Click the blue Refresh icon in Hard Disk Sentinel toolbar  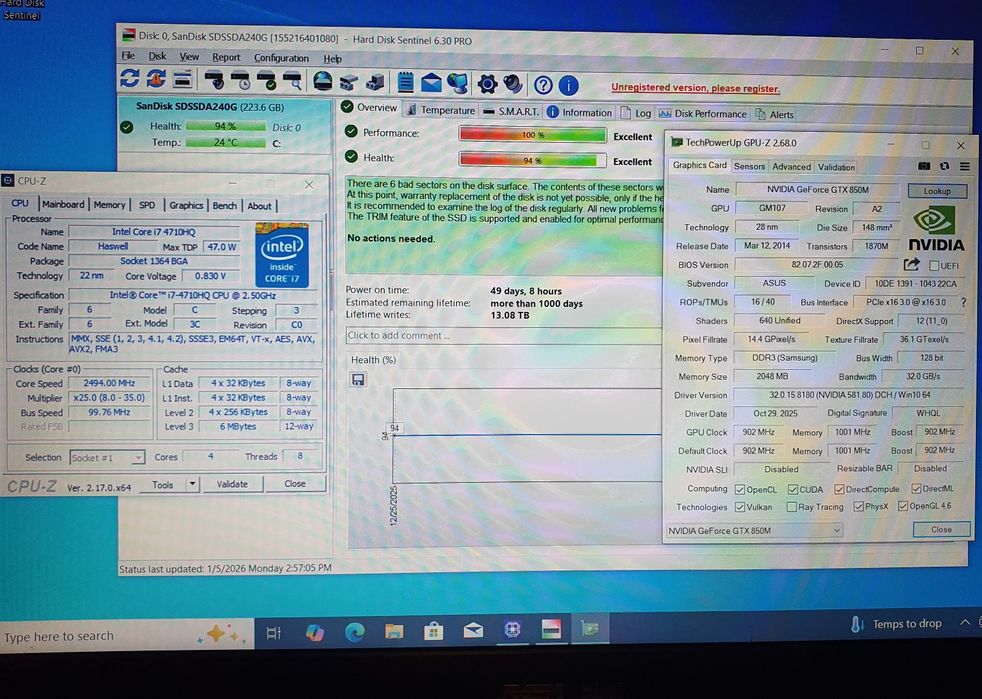click(130, 78)
